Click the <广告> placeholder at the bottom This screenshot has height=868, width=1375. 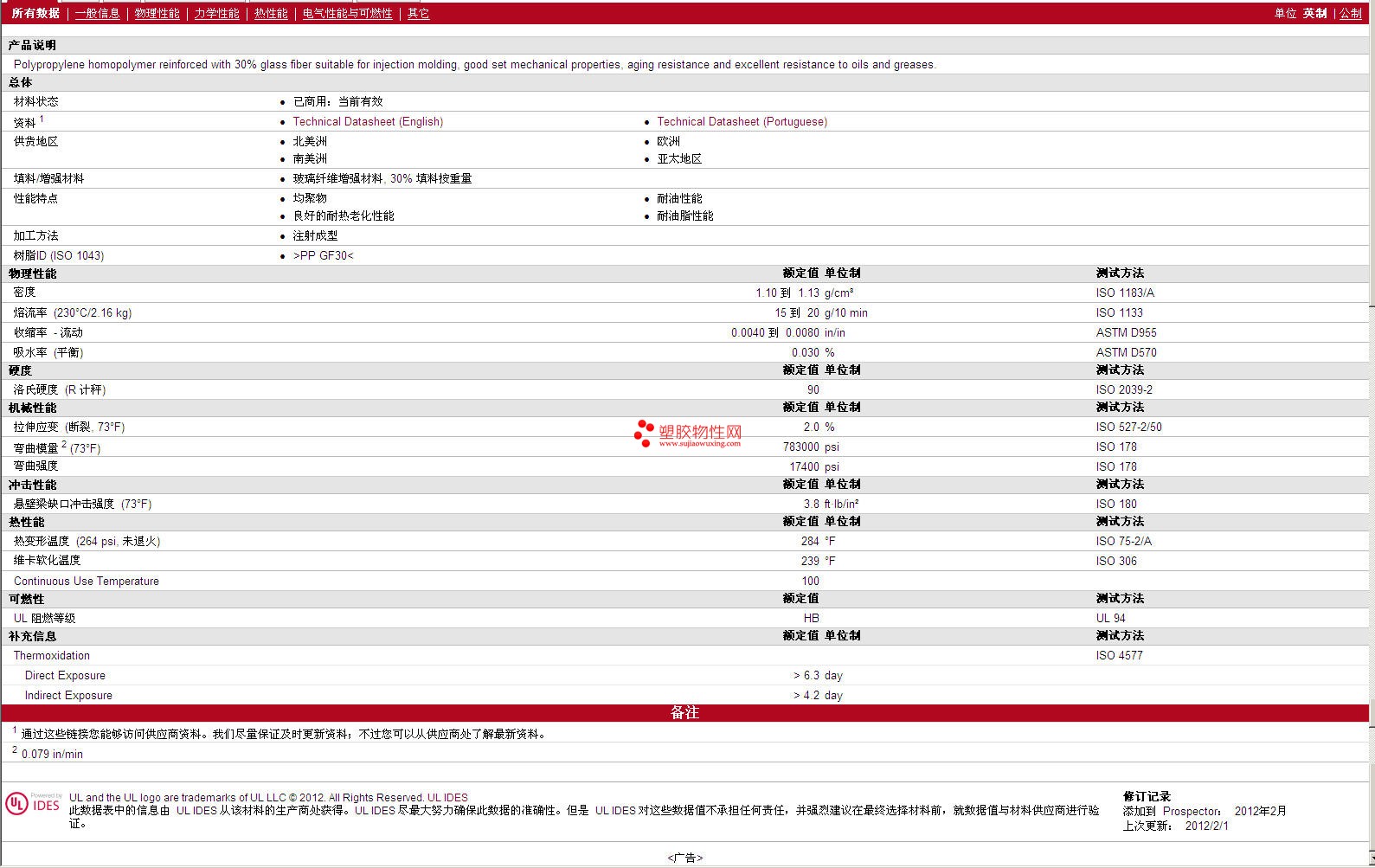pyautogui.click(x=684, y=858)
